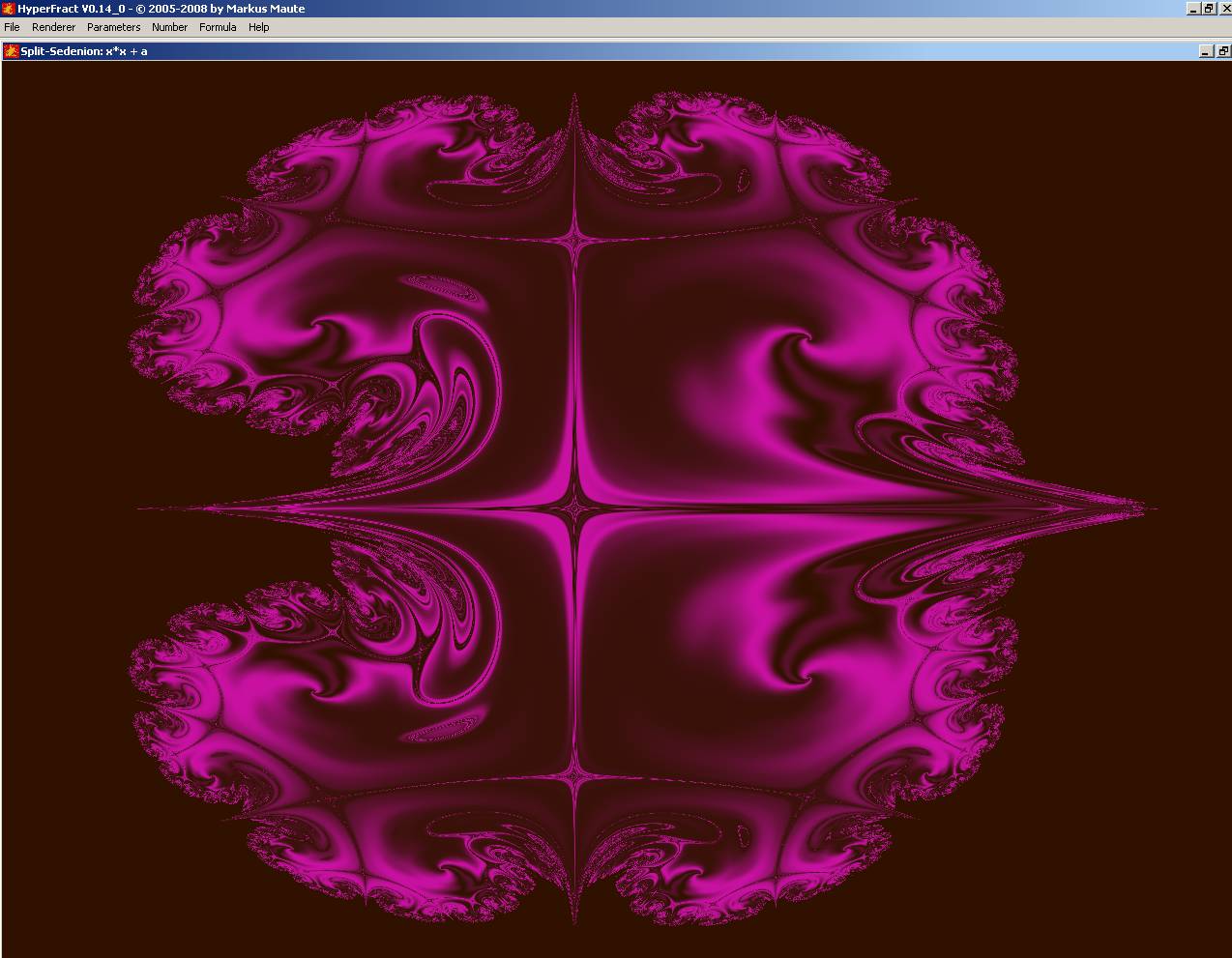The height and width of the screenshot is (958, 1232).
Task: Select the 'Split-Sedenion: x*x + a' title bar
Action: (x=84, y=51)
